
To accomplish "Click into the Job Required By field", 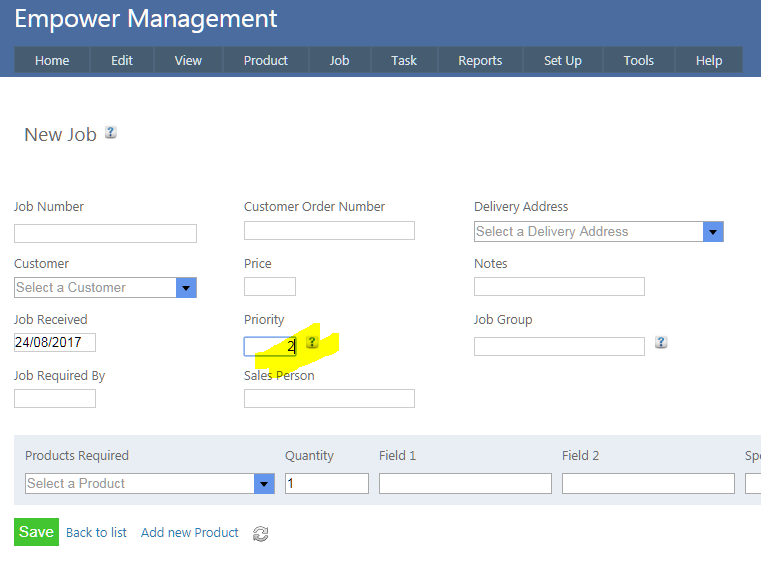I will [x=55, y=399].
